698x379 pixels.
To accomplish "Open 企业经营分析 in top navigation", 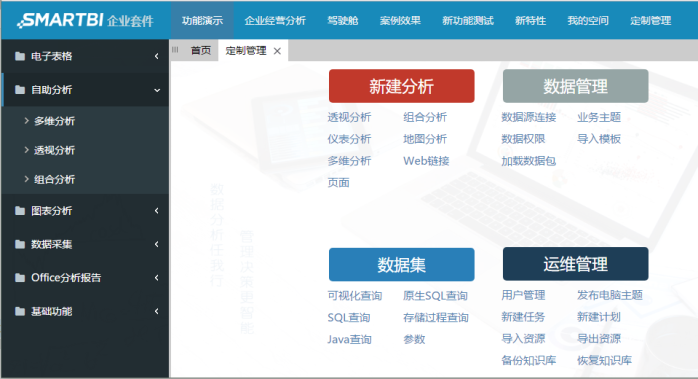I will (275, 20).
